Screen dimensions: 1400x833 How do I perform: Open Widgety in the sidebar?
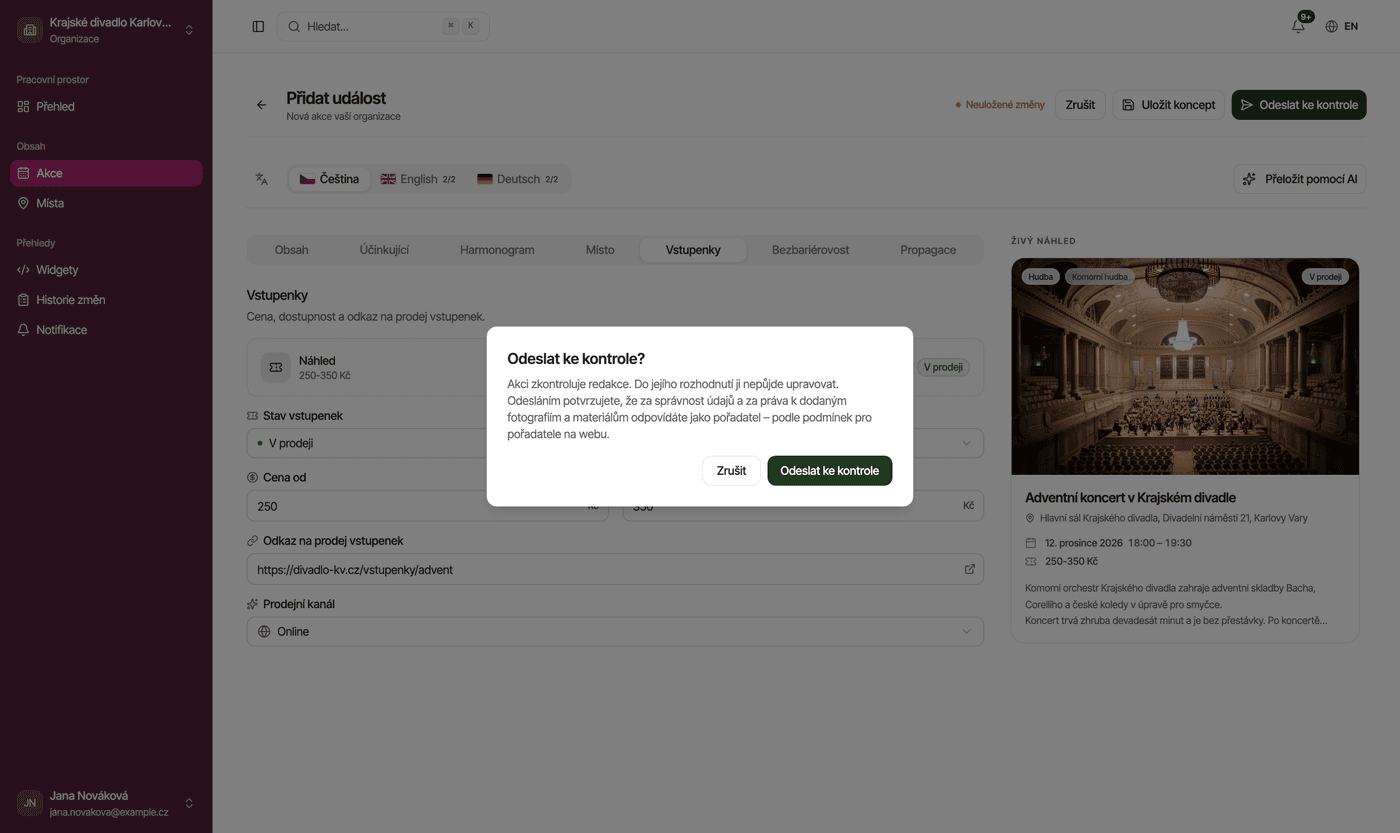pyautogui.click(x=106, y=270)
